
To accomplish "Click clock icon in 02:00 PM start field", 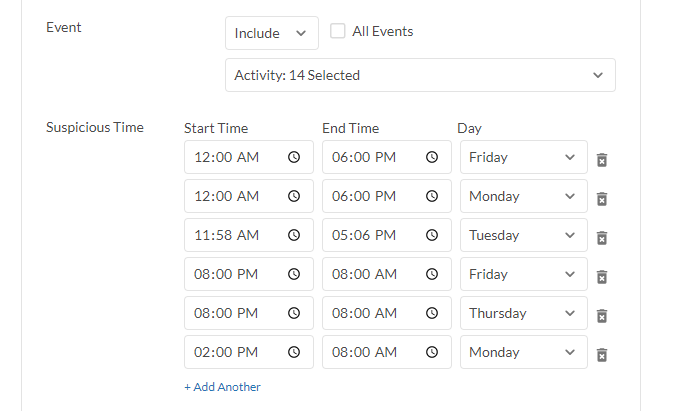I will (x=294, y=353).
